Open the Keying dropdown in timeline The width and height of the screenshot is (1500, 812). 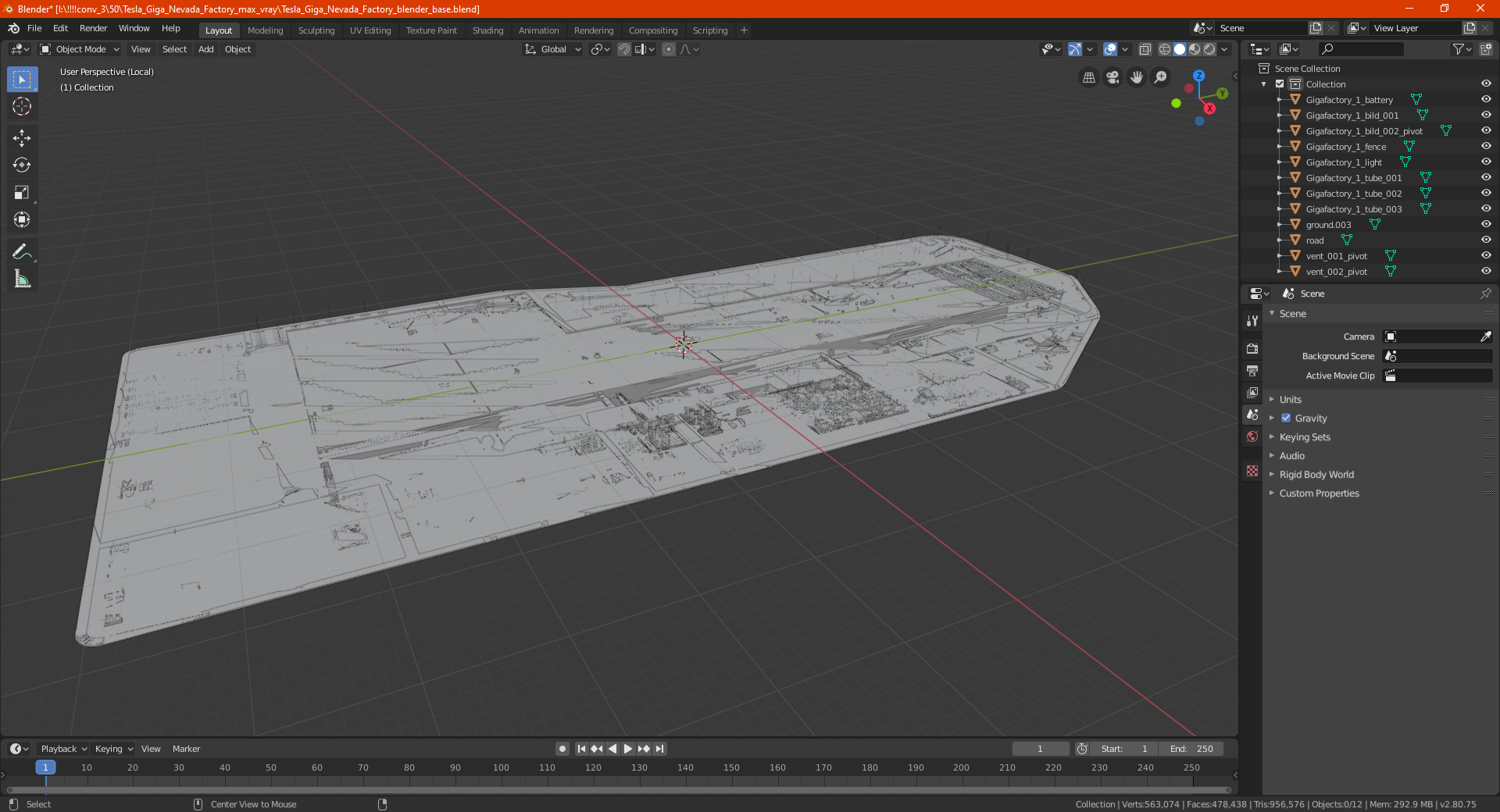[113, 749]
